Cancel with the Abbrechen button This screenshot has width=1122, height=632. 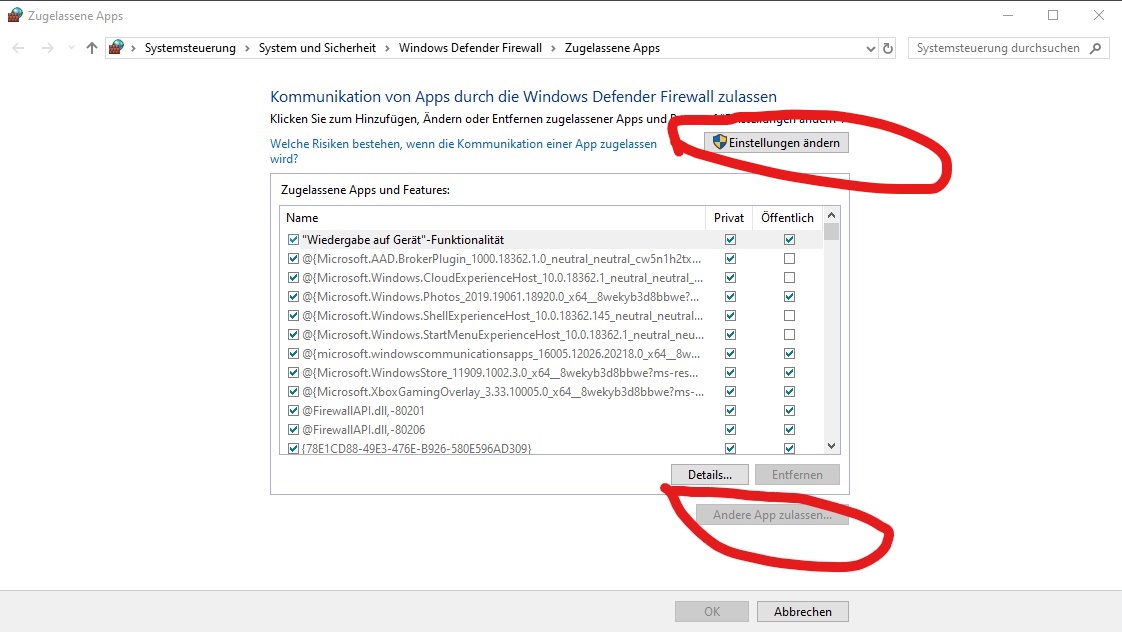point(803,611)
